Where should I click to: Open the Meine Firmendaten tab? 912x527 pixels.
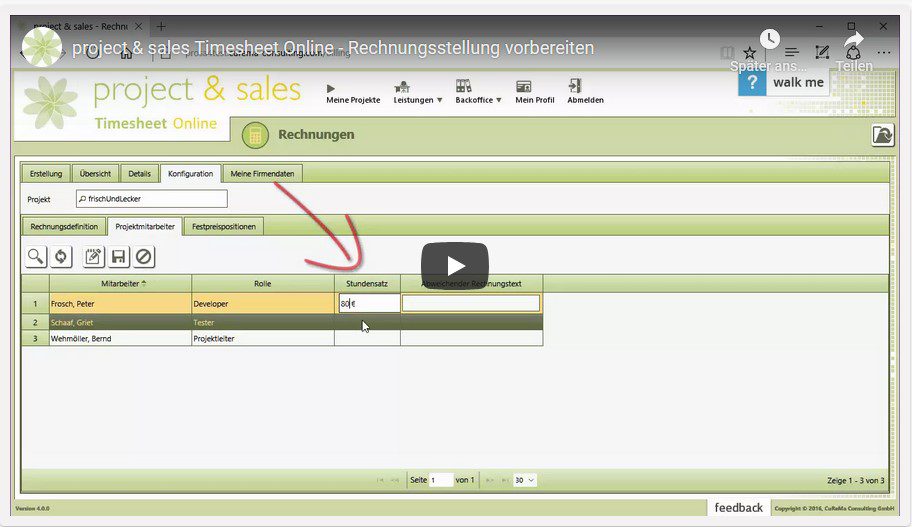[262, 173]
